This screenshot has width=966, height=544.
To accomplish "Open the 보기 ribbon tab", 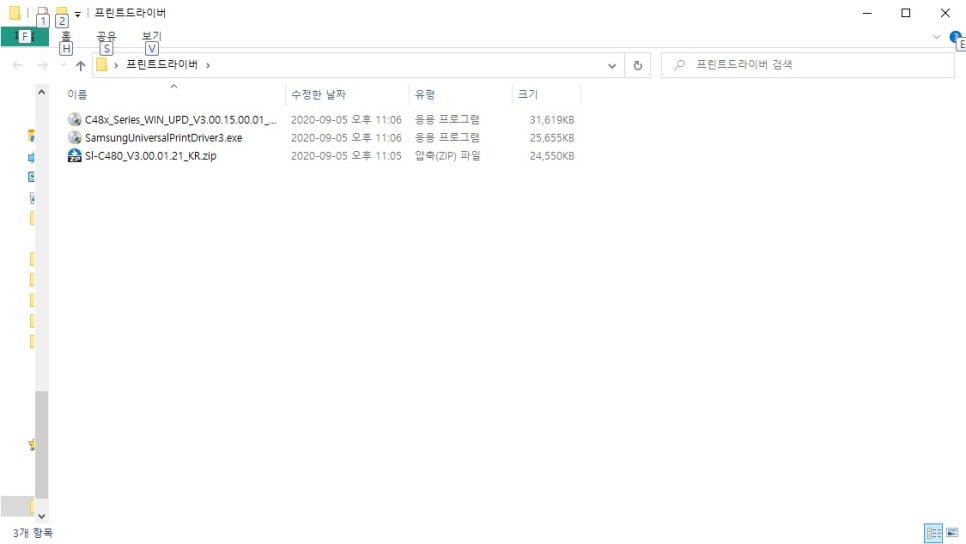I will [x=152, y=36].
